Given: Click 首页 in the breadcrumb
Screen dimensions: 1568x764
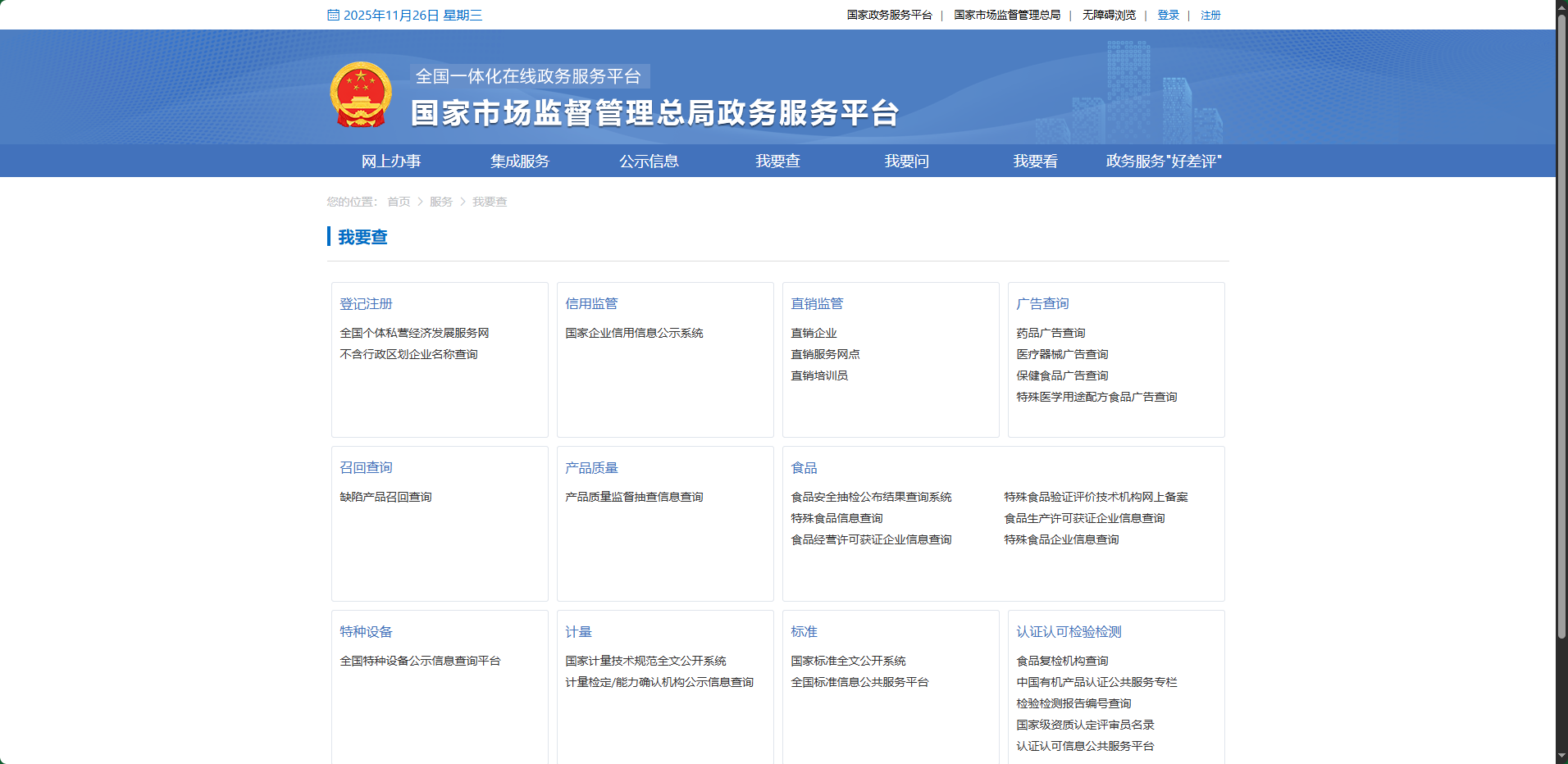Looking at the screenshot, I should tap(399, 202).
